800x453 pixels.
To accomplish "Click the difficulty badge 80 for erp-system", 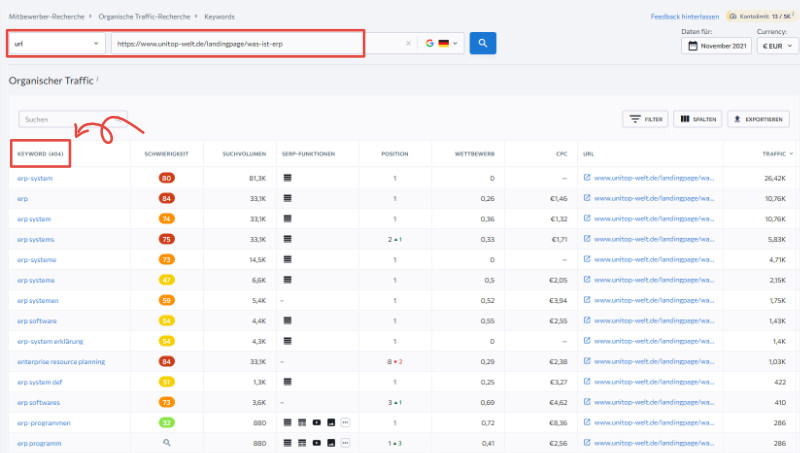I will [166, 178].
